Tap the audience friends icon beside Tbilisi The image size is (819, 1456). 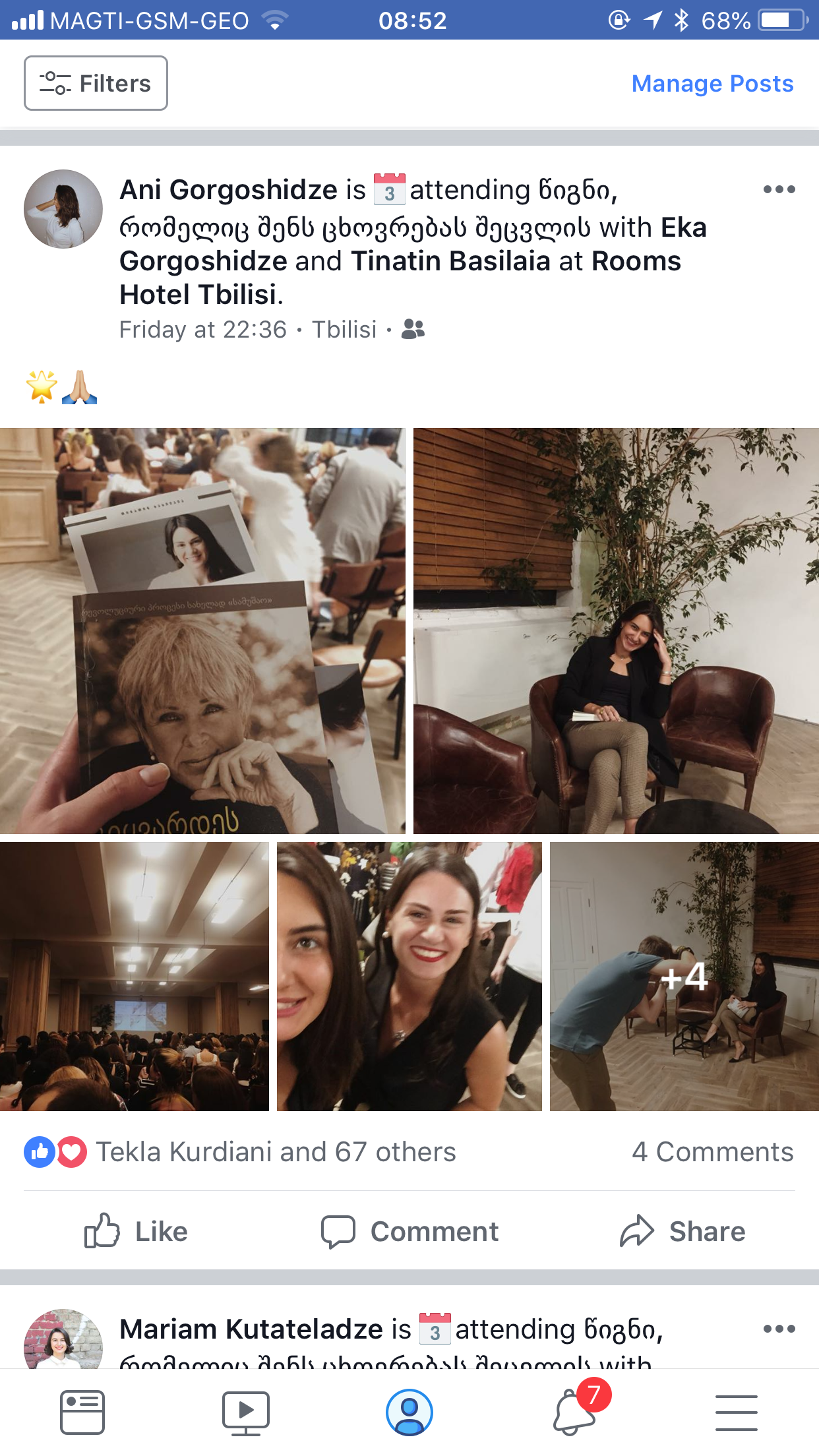pos(413,329)
